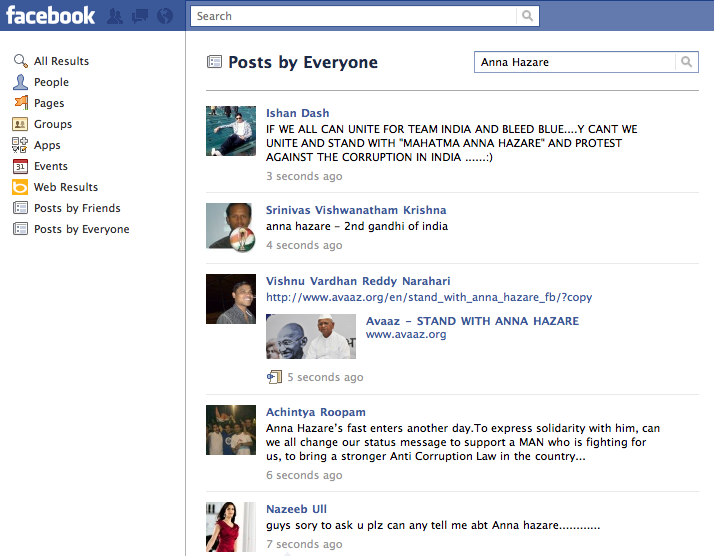Click magnifier button in top search bar
The width and height of the screenshot is (714, 556).
(527, 16)
